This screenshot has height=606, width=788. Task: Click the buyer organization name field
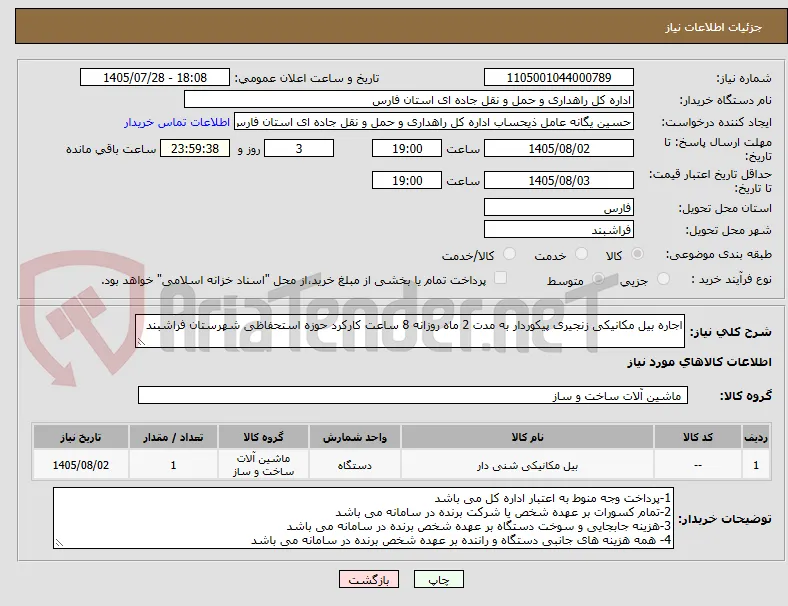pyautogui.click(x=409, y=99)
